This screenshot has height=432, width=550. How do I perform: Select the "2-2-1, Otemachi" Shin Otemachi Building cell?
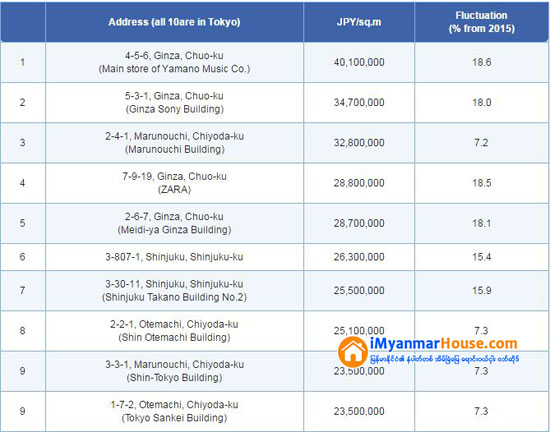(174, 331)
